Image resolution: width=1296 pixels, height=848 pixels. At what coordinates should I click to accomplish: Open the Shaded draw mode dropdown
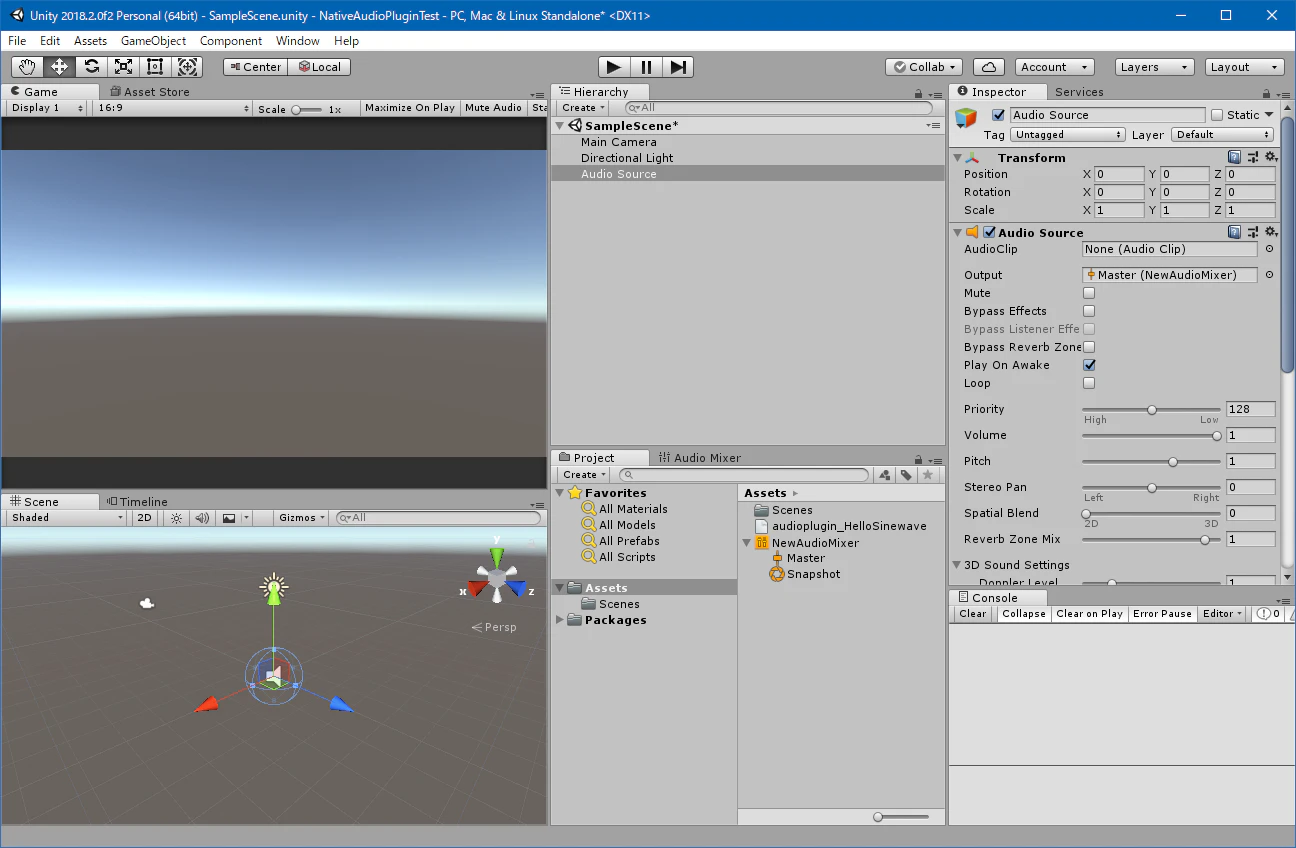66,518
